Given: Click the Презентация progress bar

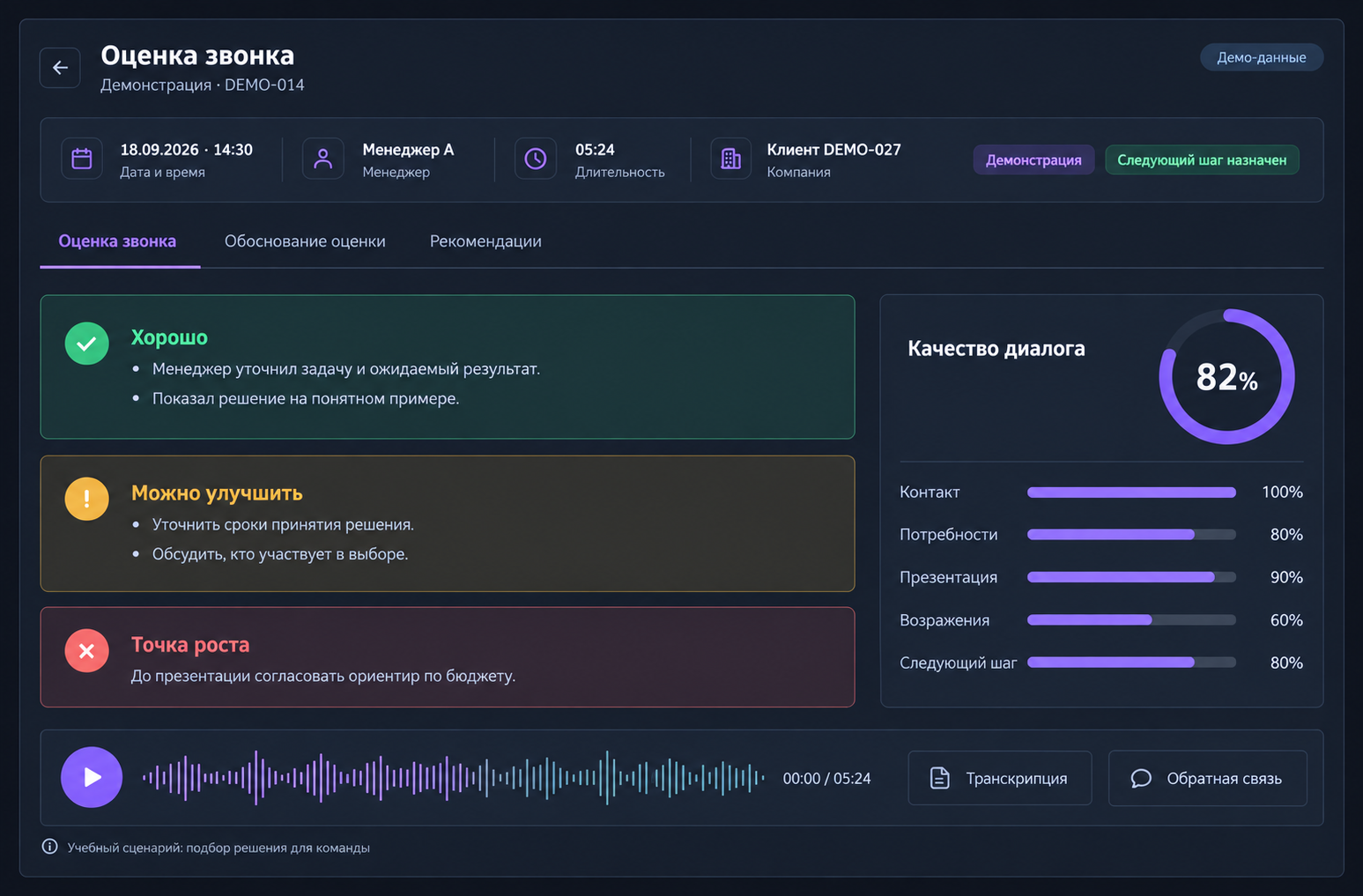Looking at the screenshot, I should tap(1131, 577).
